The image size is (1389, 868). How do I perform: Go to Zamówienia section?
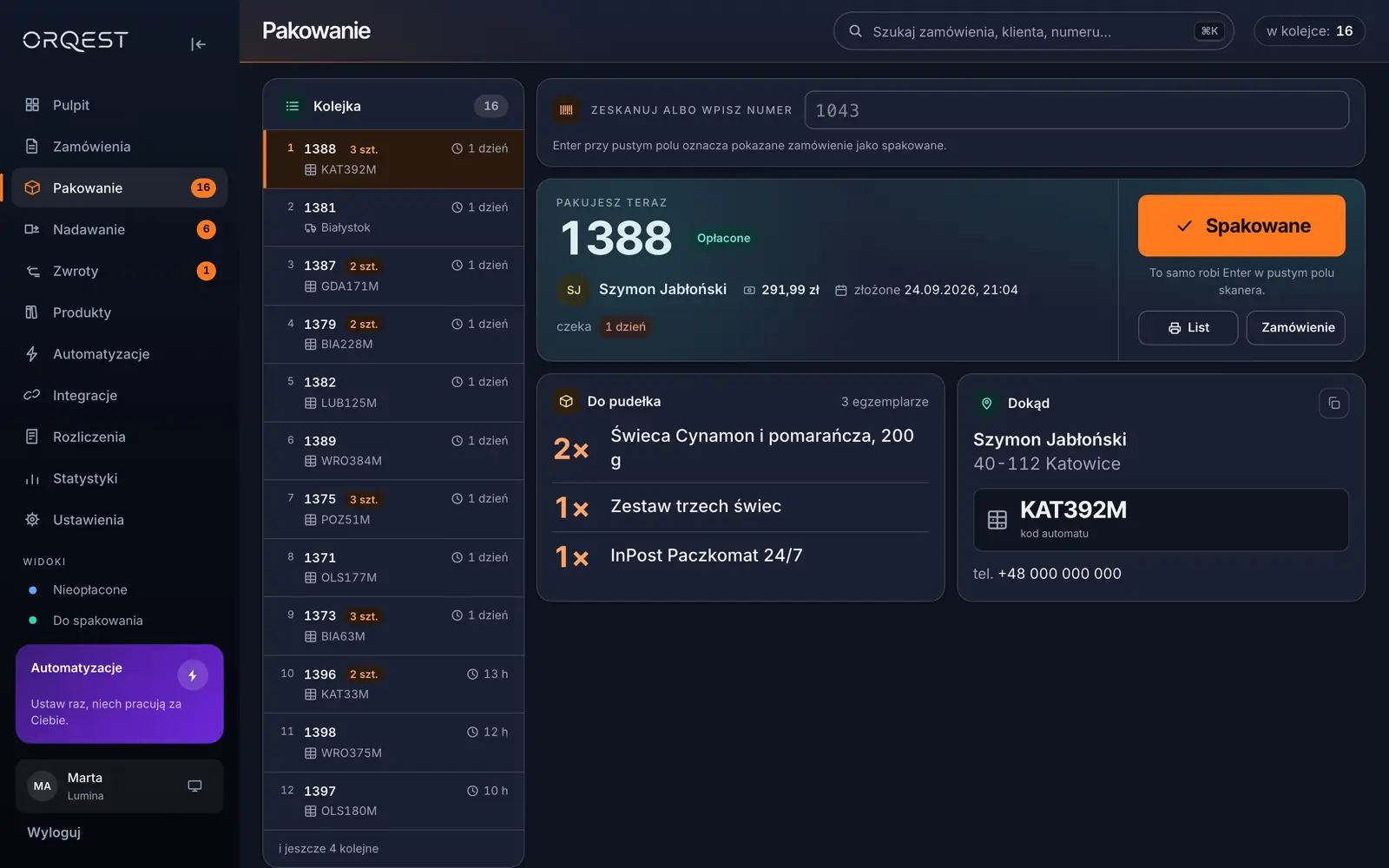(x=119, y=147)
